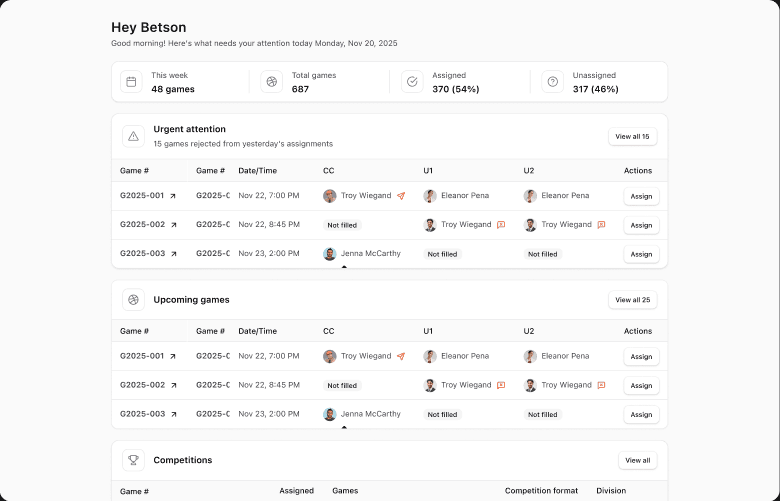Click 48 games stat value

pos(173,90)
